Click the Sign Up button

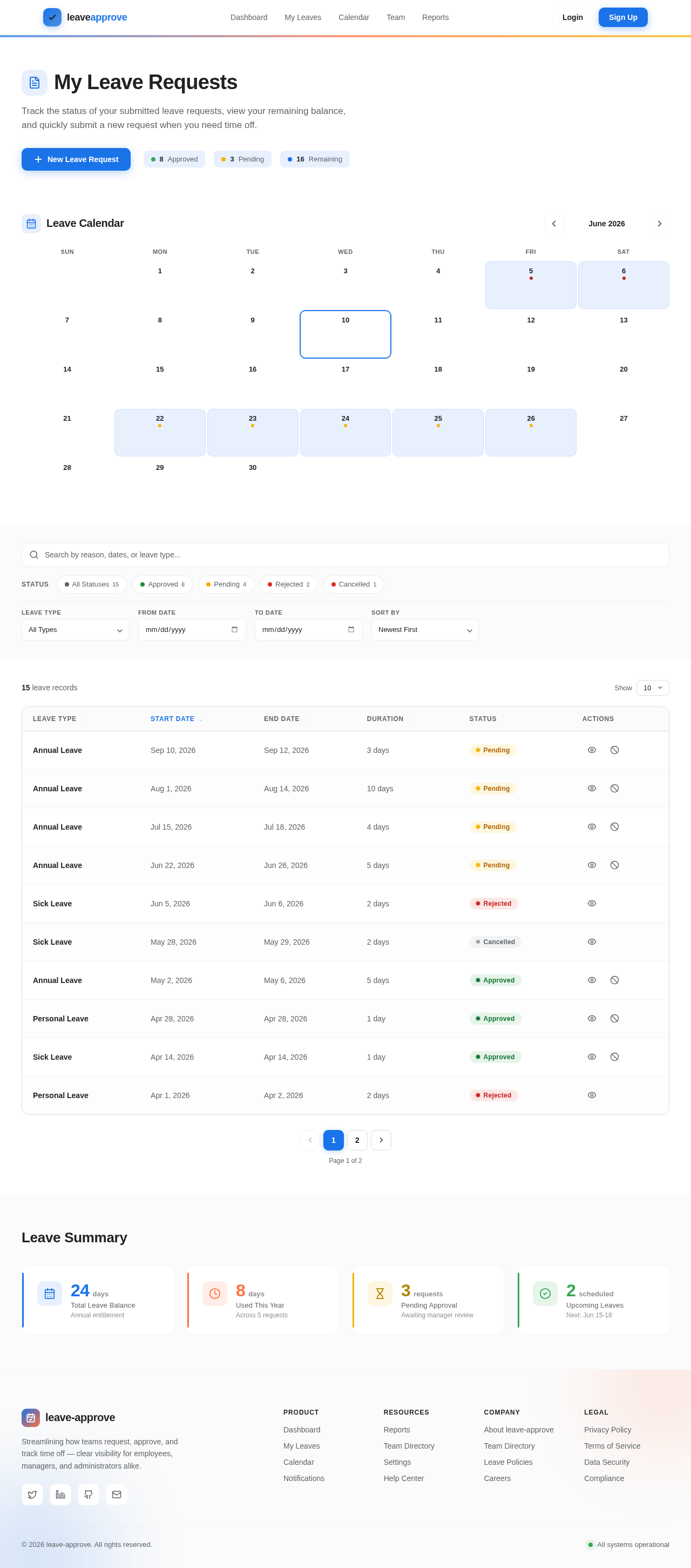point(623,17)
